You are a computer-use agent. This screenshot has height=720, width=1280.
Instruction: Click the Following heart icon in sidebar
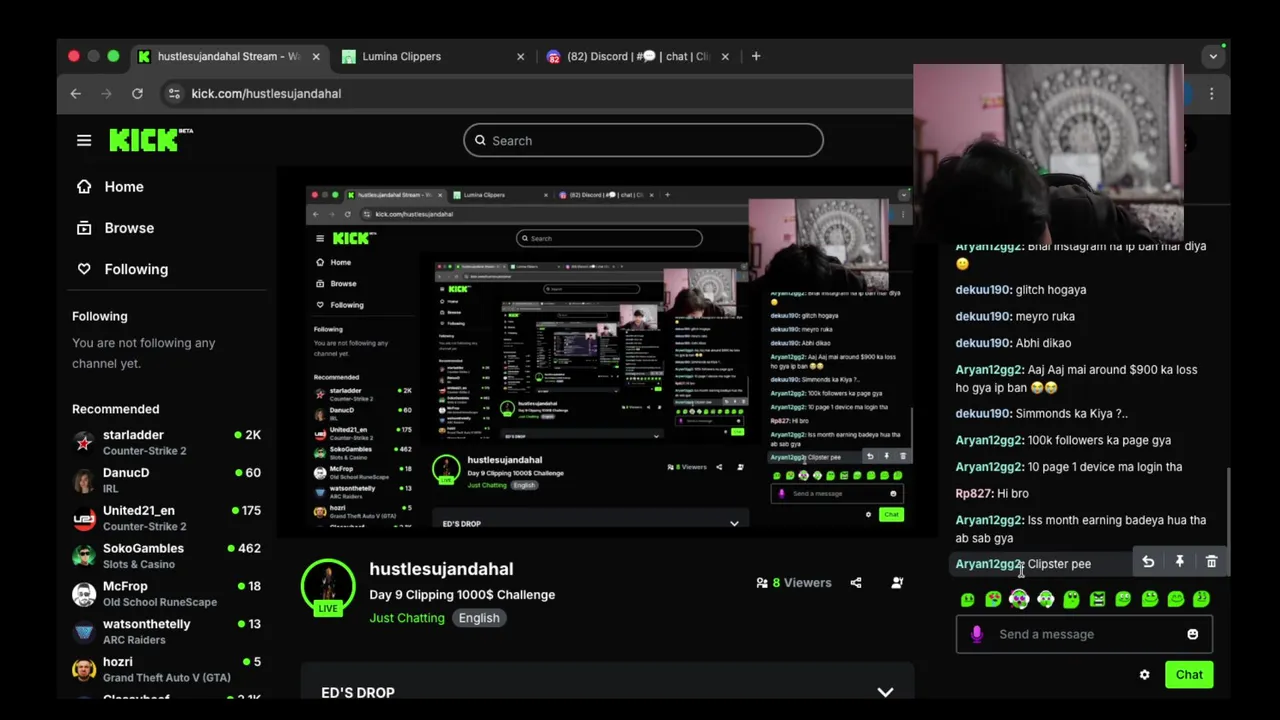pyautogui.click(x=84, y=269)
